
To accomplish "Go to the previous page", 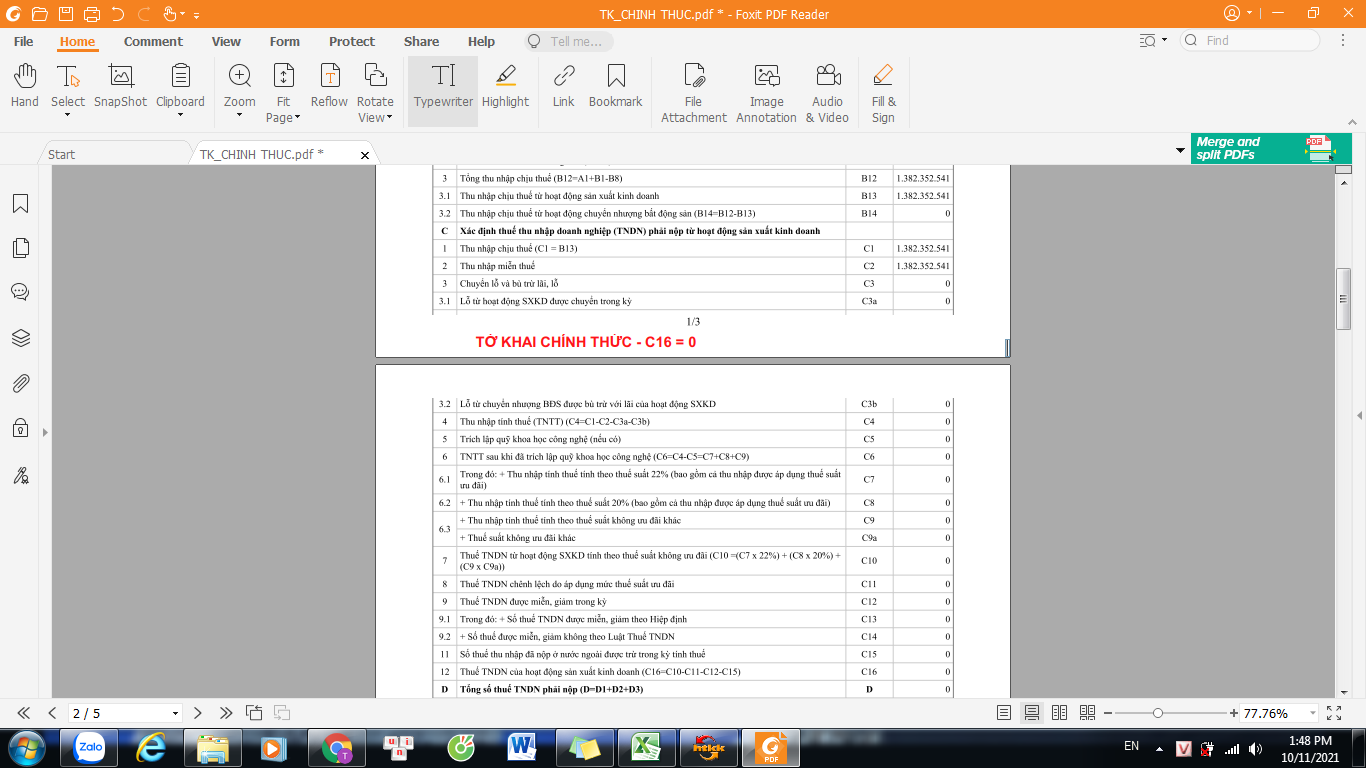I will pyautogui.click(x=52, y=713).
